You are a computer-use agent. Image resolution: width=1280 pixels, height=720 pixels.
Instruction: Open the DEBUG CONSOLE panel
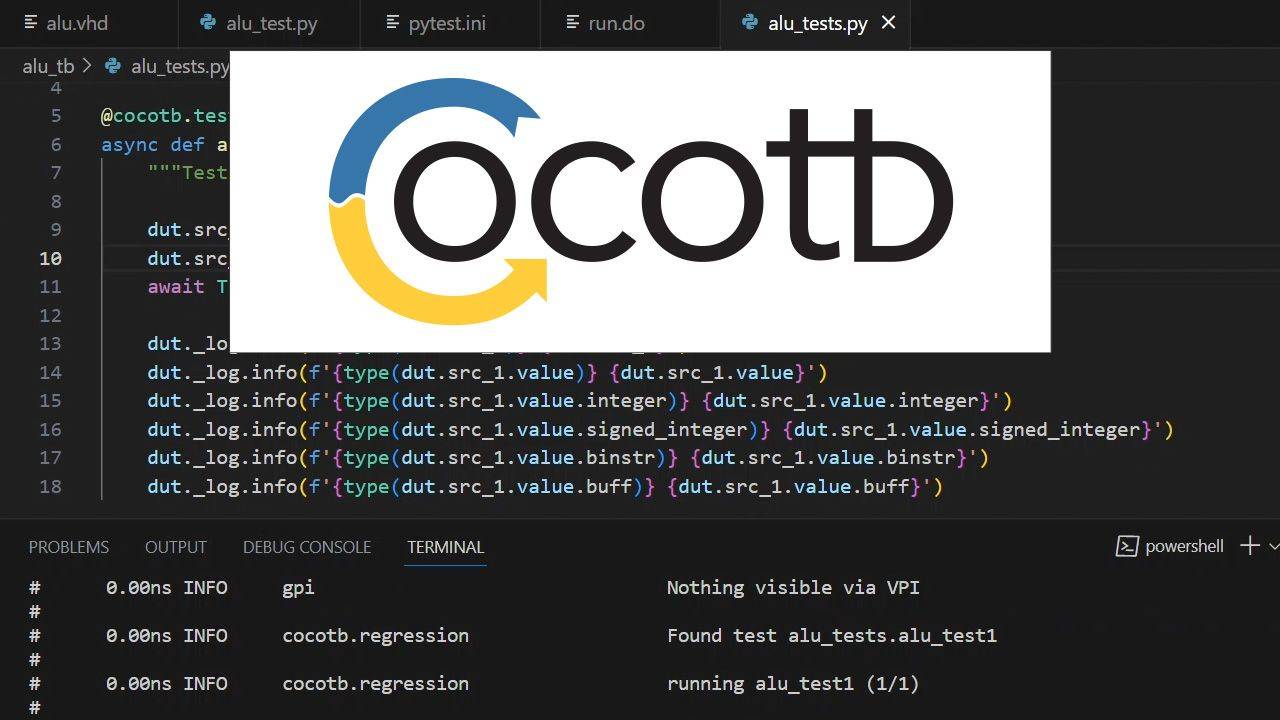pyautogui.click(x=307, y=547)
